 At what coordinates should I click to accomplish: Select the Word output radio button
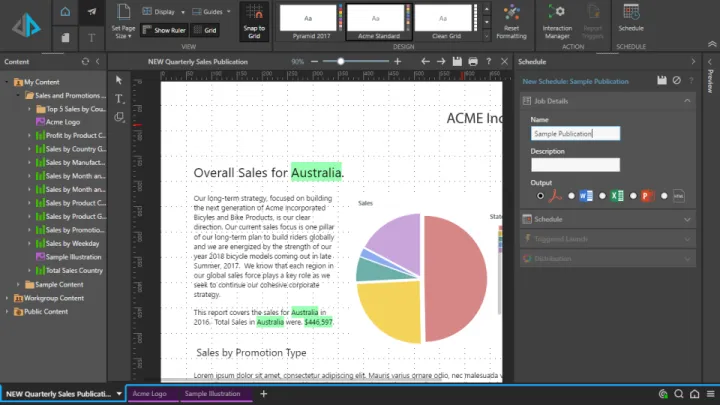[572, 195]
